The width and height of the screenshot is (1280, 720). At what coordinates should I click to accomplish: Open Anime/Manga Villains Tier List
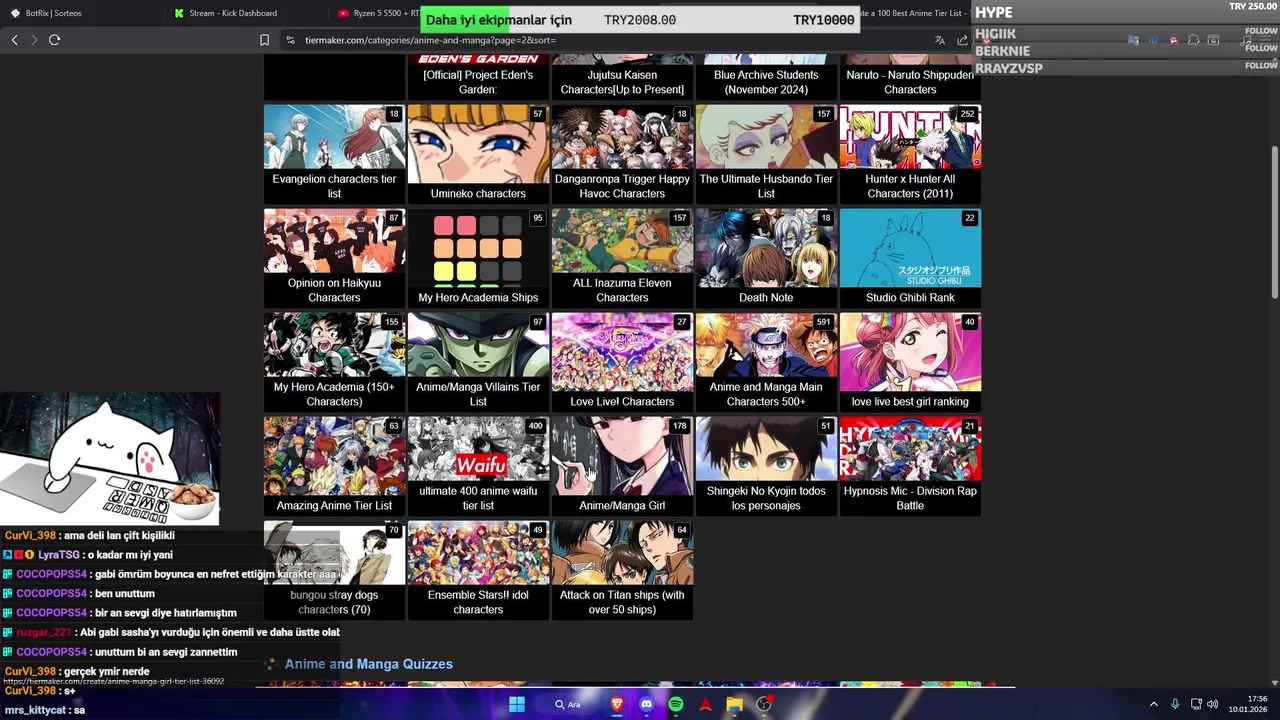click(x=478, y=363)
